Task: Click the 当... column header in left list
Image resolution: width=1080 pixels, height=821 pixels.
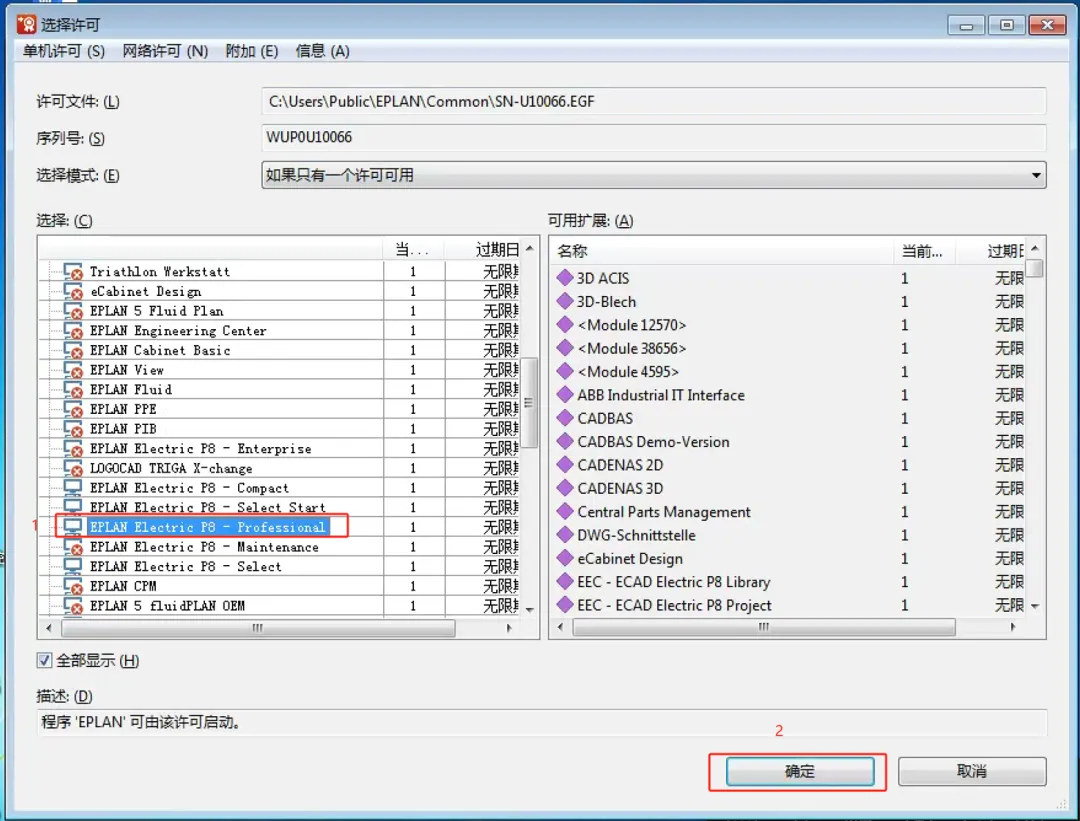Action: click(413, 249)
